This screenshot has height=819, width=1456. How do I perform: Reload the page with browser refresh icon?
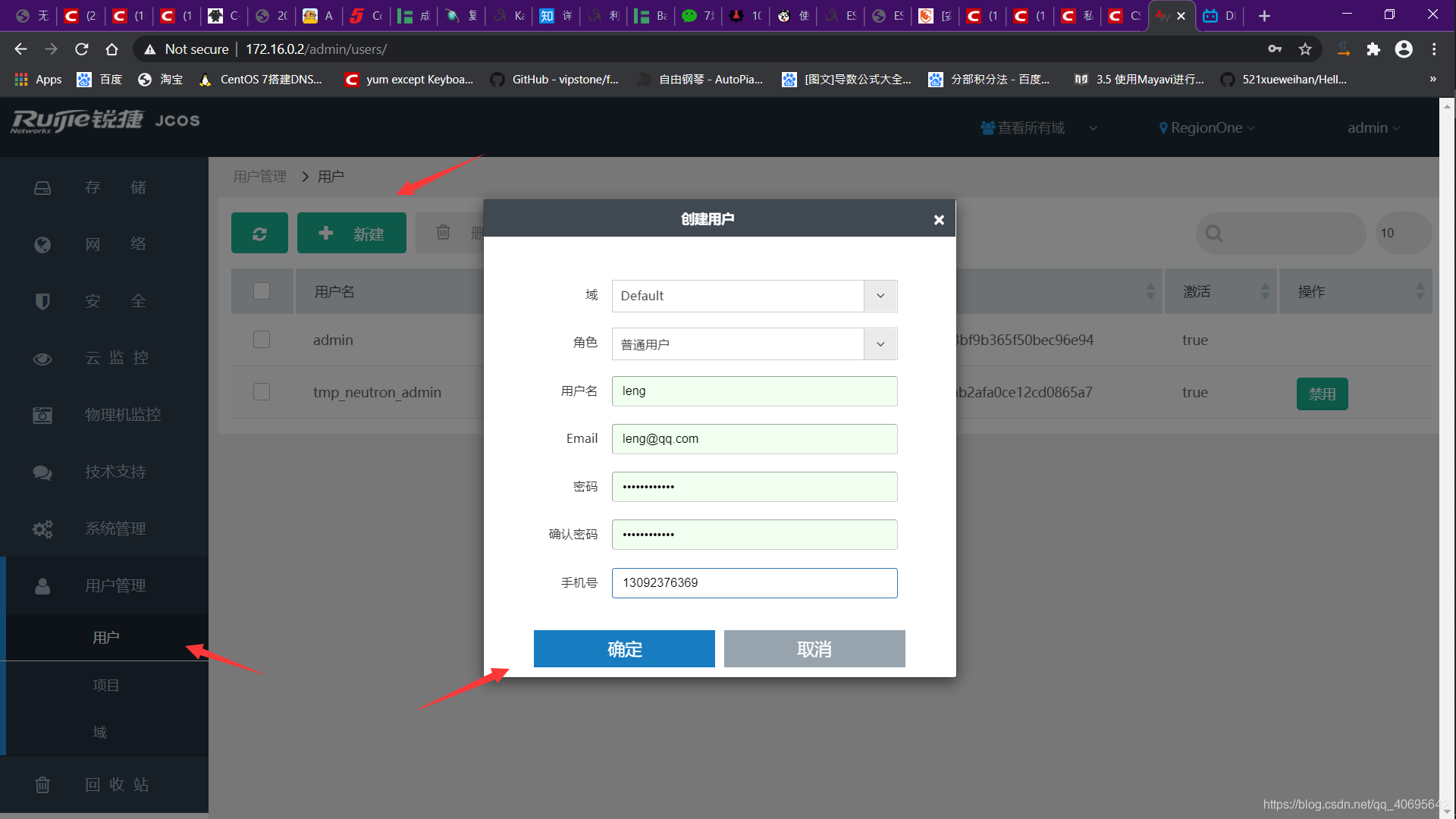81,49
